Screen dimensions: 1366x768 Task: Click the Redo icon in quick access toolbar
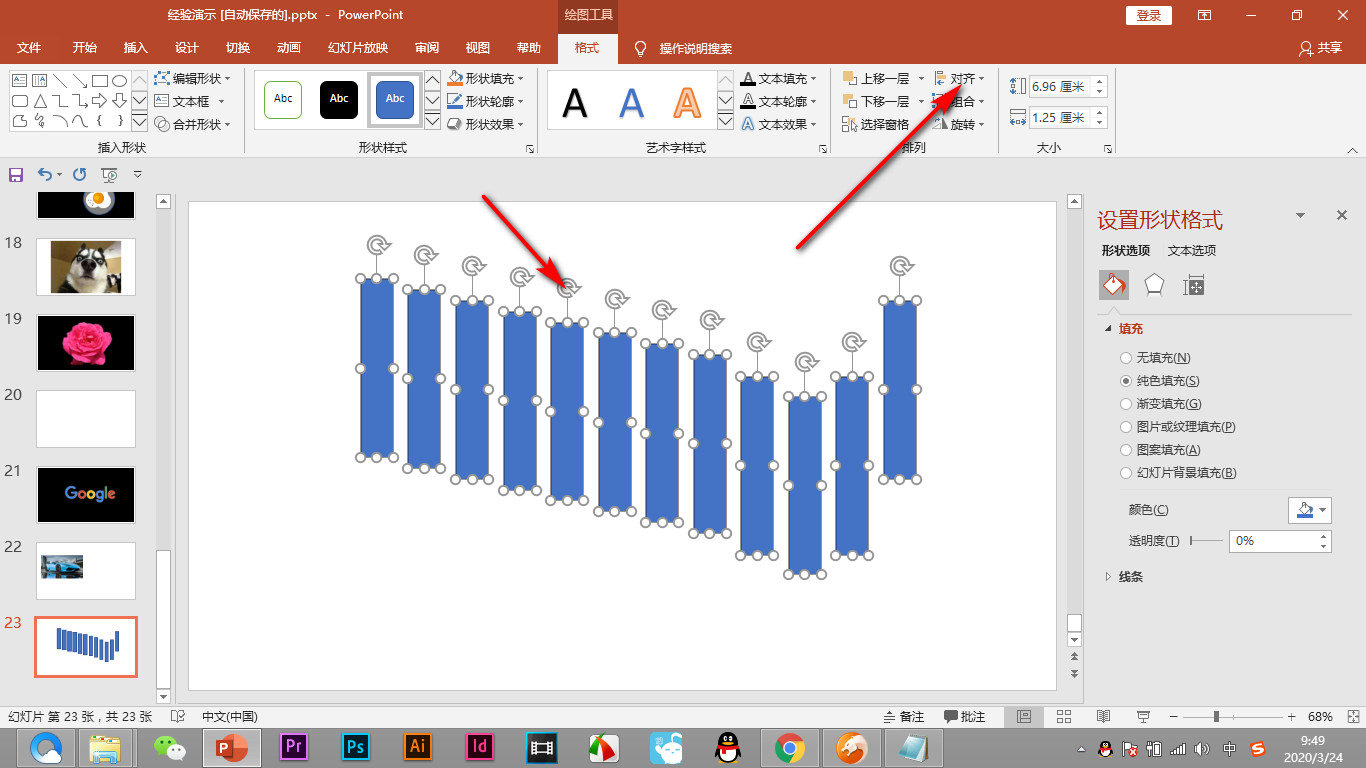[x=80, y=174]
